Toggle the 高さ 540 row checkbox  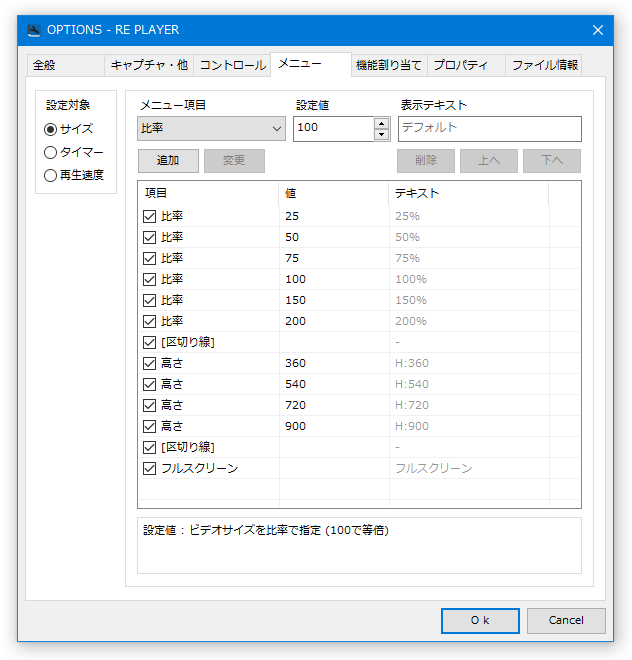pyautogui.click(x=149, y=384)
